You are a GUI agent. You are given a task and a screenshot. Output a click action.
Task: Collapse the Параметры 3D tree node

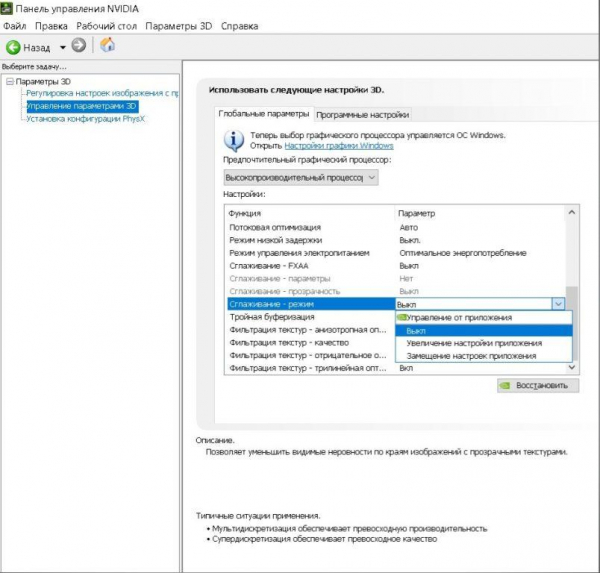click(10, 82)
